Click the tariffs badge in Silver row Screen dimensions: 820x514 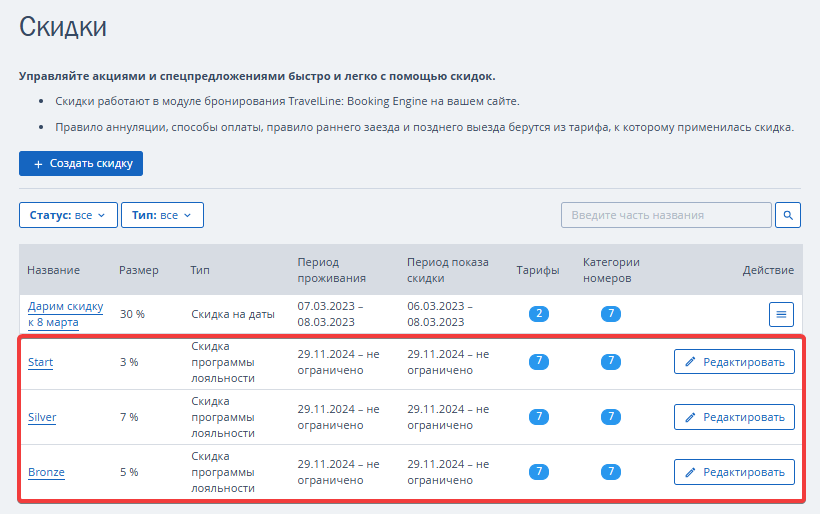539,417
